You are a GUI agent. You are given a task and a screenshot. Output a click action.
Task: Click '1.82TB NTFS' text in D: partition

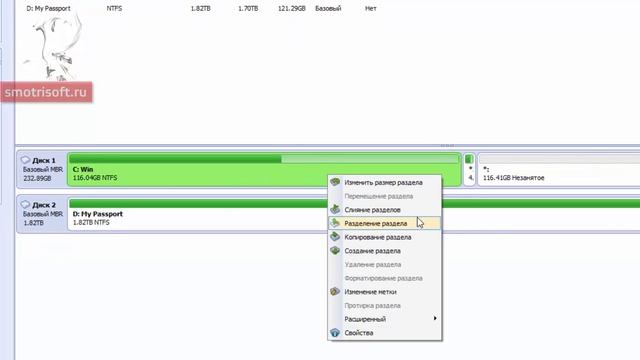pyautogui.click(x=91, y=222)
